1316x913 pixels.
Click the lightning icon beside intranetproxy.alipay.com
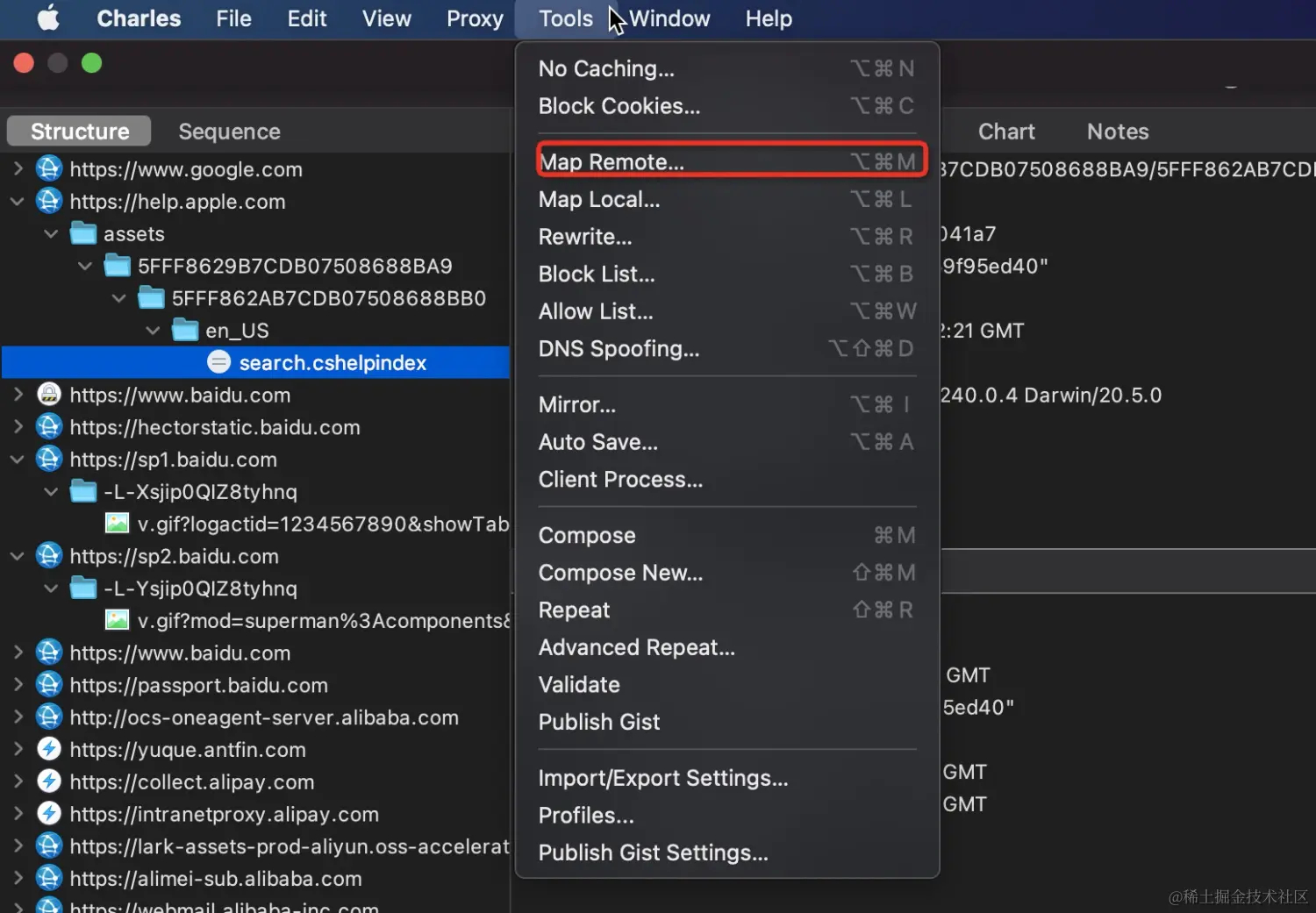(x=49, y=814)
